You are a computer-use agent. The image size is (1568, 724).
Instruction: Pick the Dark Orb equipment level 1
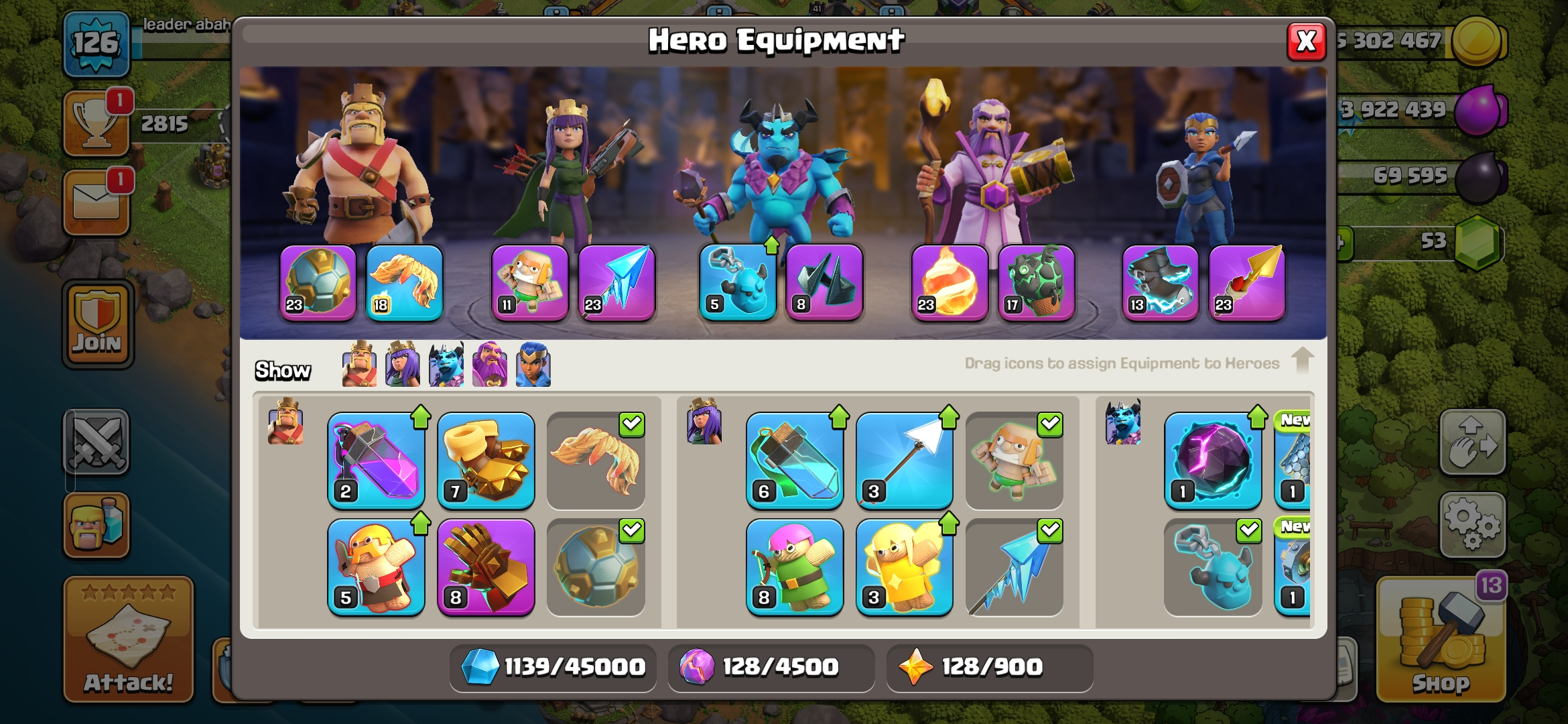1213,461
